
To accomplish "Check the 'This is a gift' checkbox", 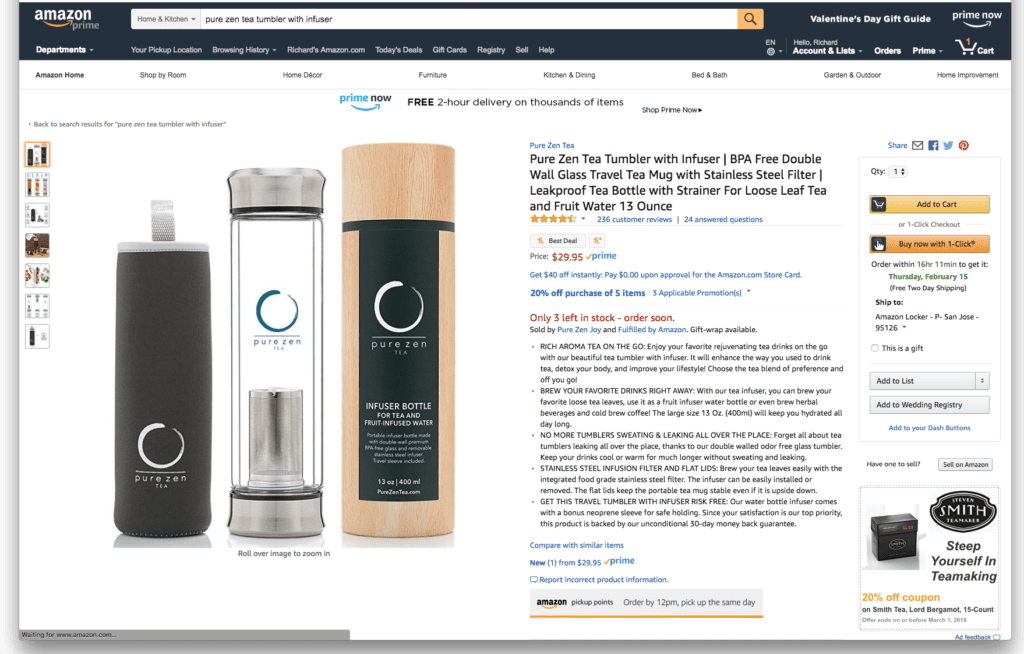I will pyautogui.click(x=874, y=348).
